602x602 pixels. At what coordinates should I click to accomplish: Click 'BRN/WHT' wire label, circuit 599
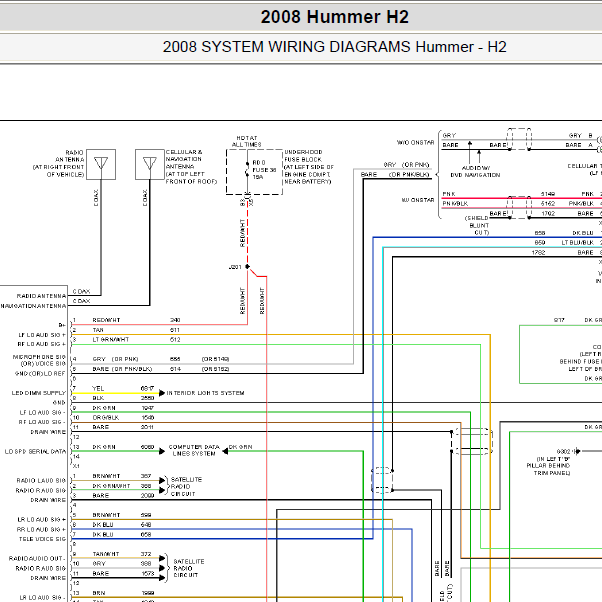[x=106, y=515]
